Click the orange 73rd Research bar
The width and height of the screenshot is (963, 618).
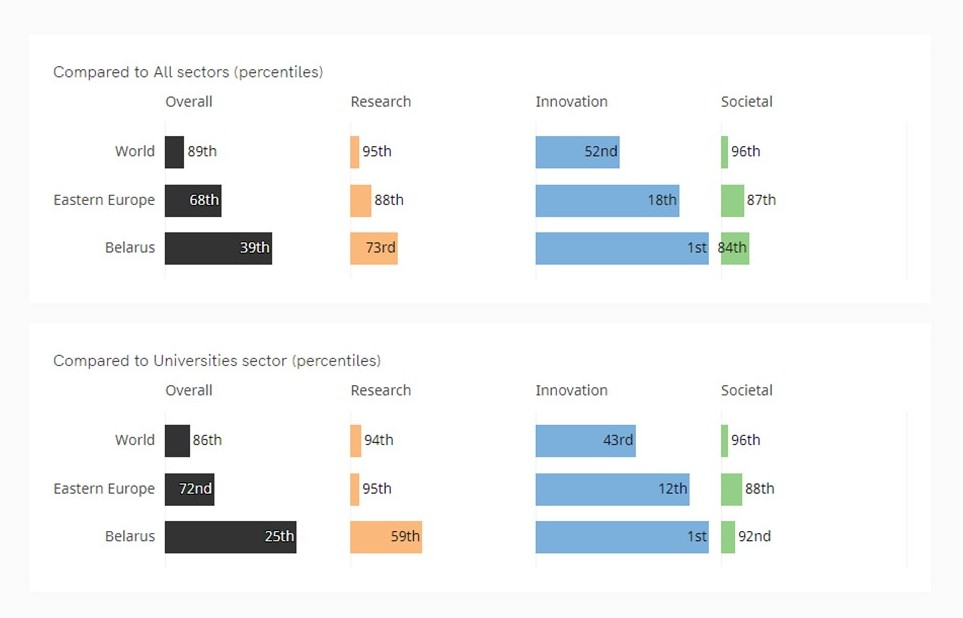pyautogui.click(x=374, y=248)
